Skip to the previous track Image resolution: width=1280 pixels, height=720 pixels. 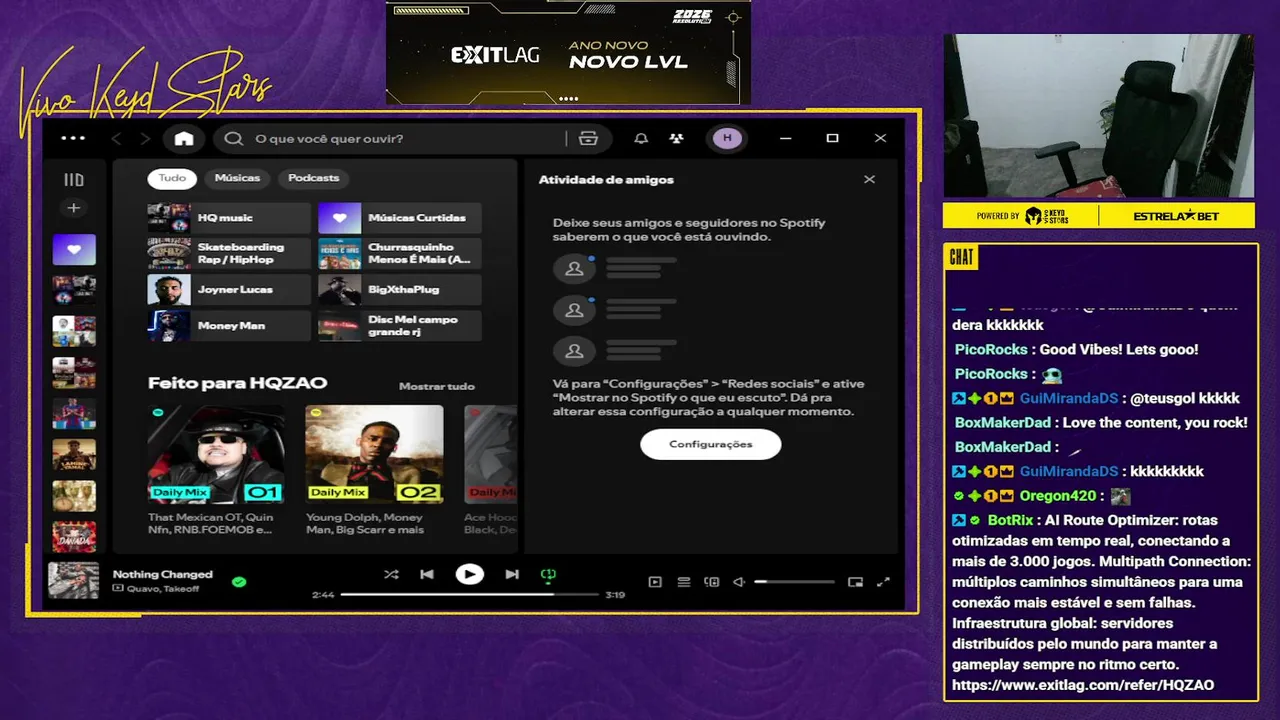click(x=427, y=574)
